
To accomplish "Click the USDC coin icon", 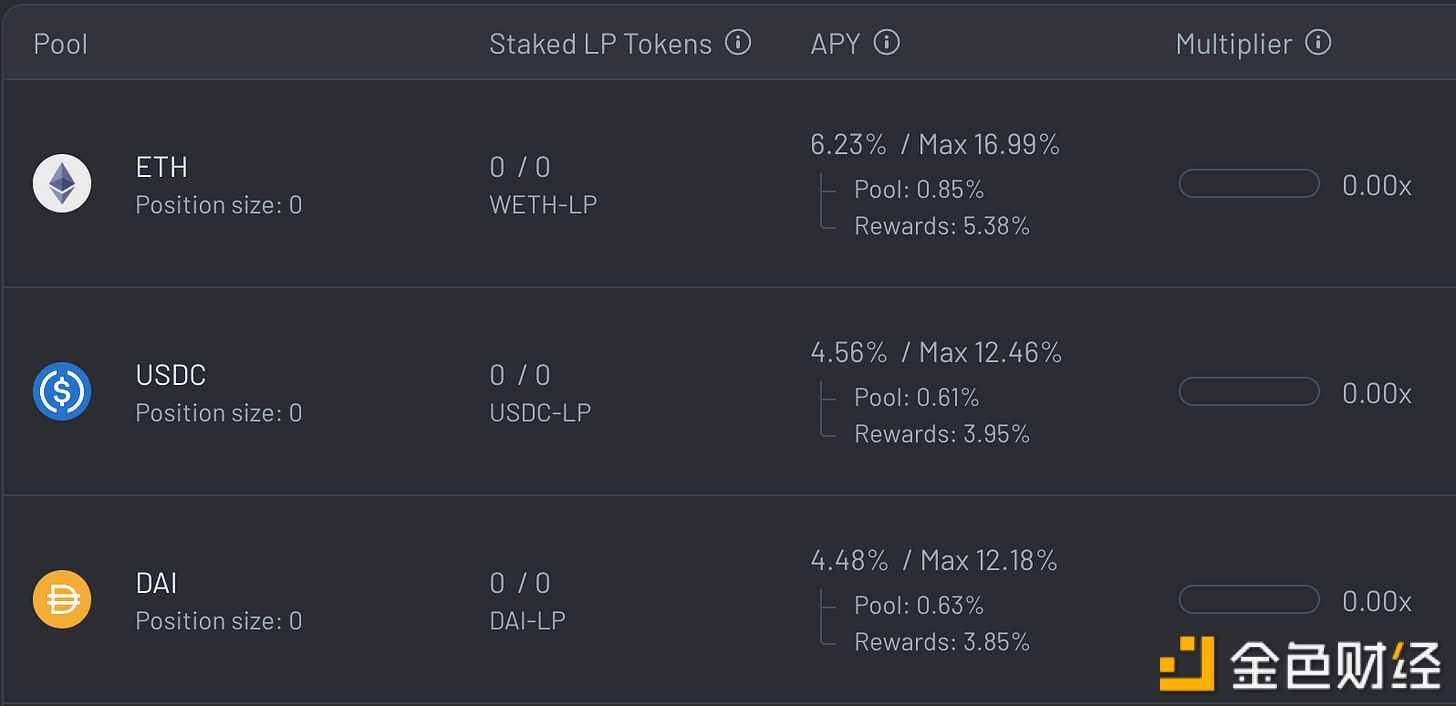I will [62, 391].
